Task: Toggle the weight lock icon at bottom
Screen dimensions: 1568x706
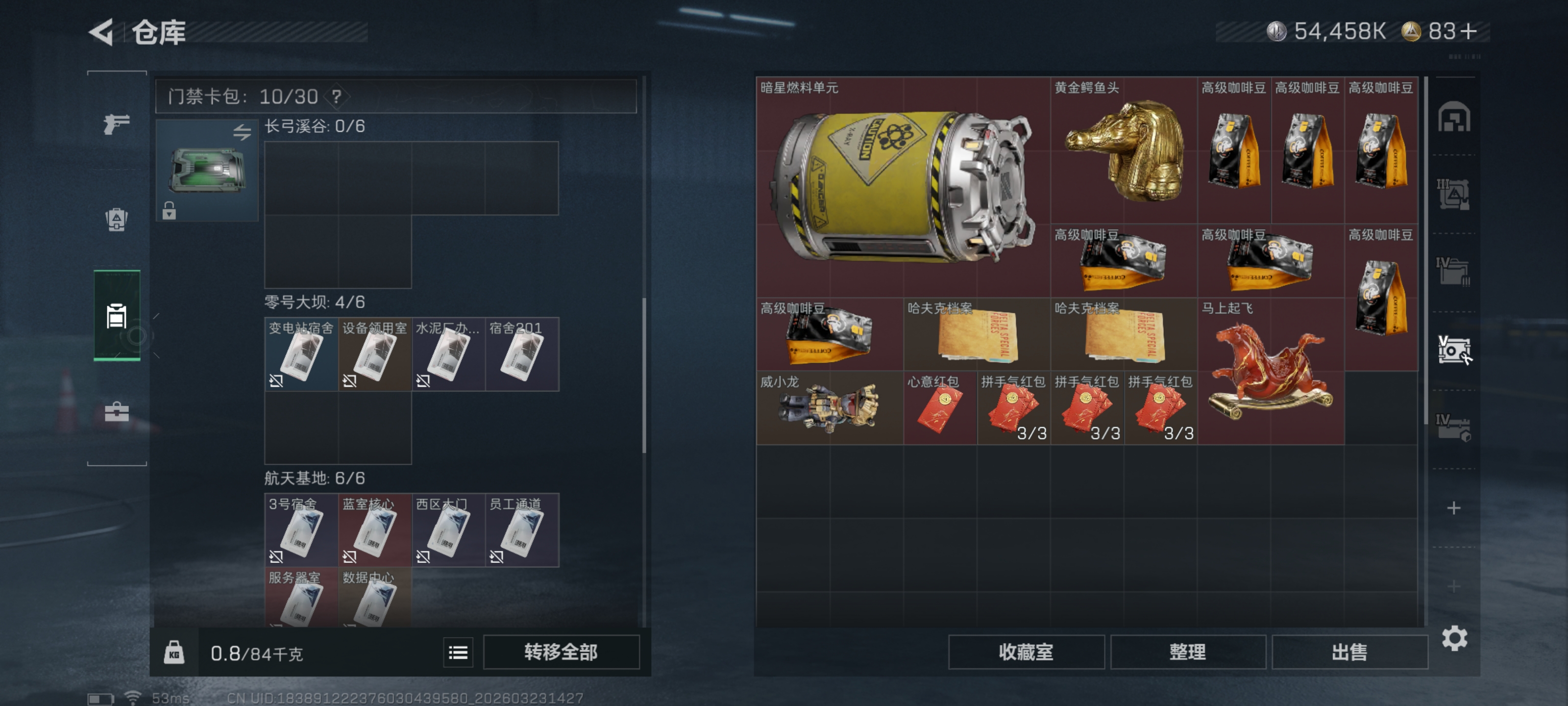Action: 174,653
